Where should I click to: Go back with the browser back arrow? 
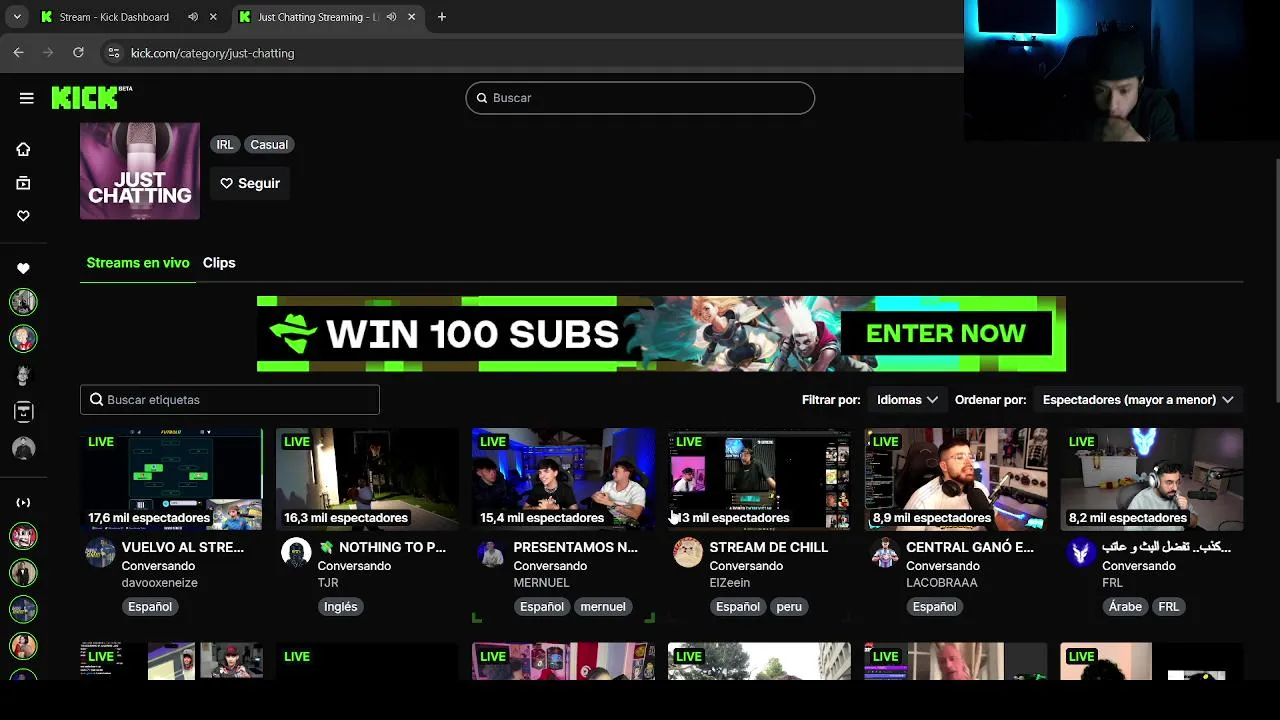(18, 53)
